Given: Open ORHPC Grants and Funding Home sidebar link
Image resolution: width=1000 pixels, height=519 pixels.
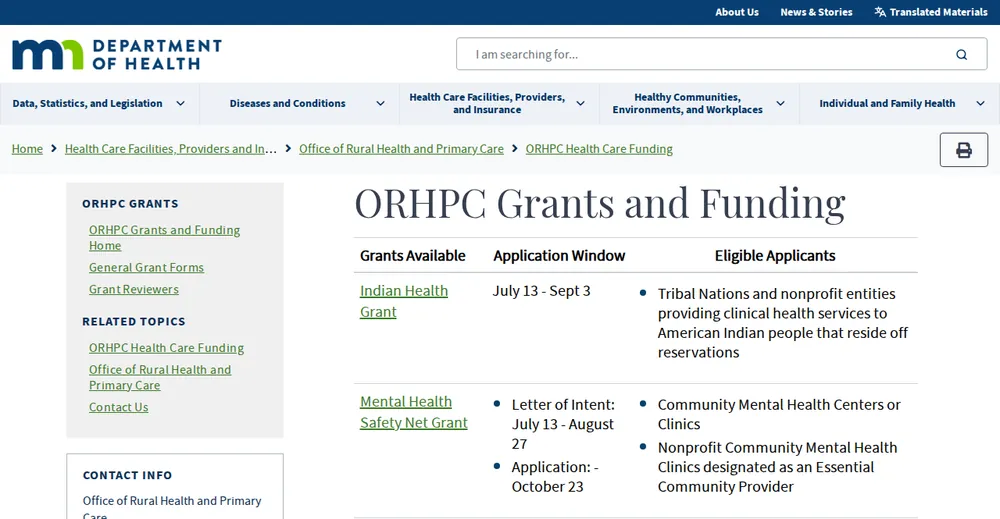Looking at the screenshot, I should coord(164,238).
